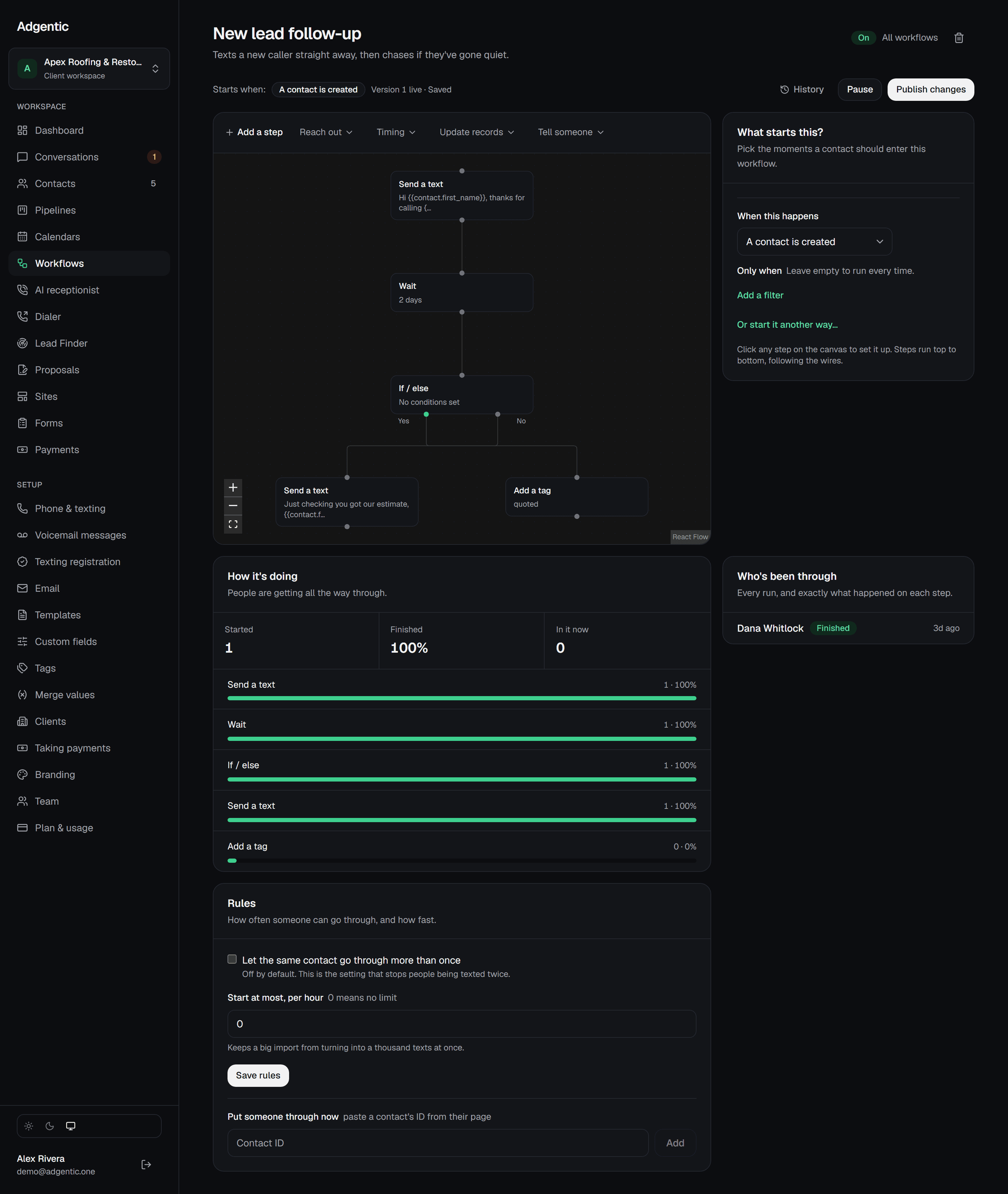Select light theme sun icon
This screenshot has height=1194, width=1008.
[29, 1126]
